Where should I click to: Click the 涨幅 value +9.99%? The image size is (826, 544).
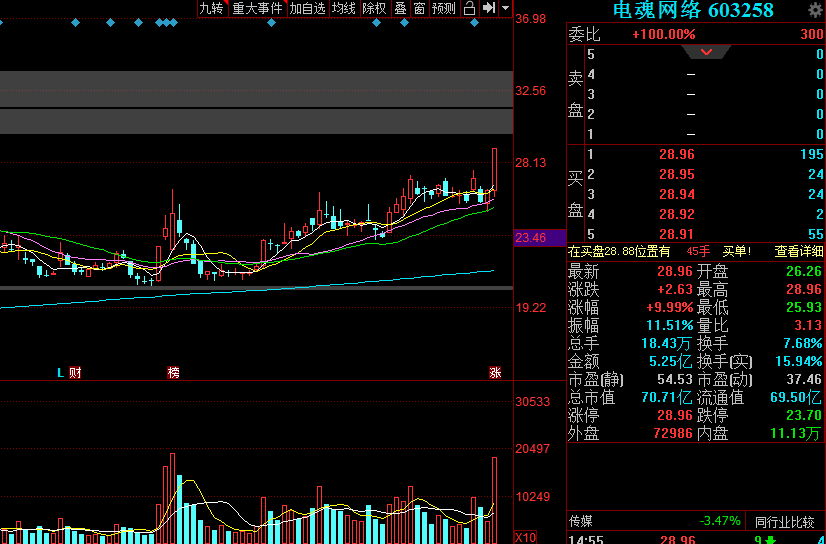(x=670, y=308)
